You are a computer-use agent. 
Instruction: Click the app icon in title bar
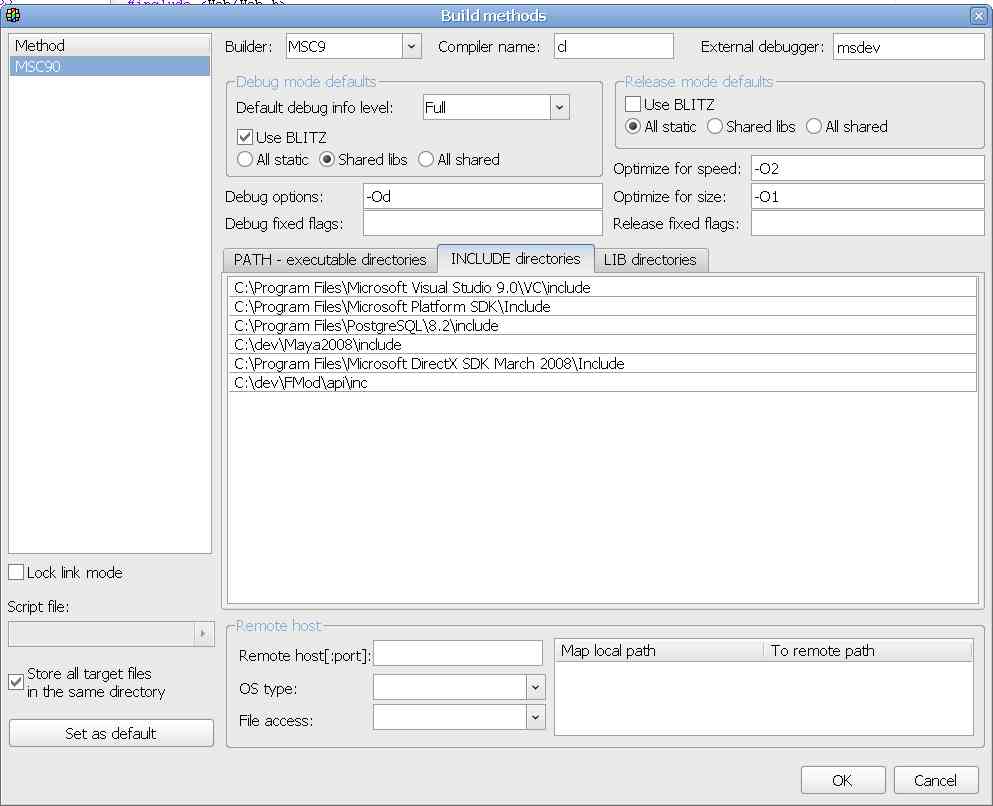pyautogui.click(x=13, y=15)
